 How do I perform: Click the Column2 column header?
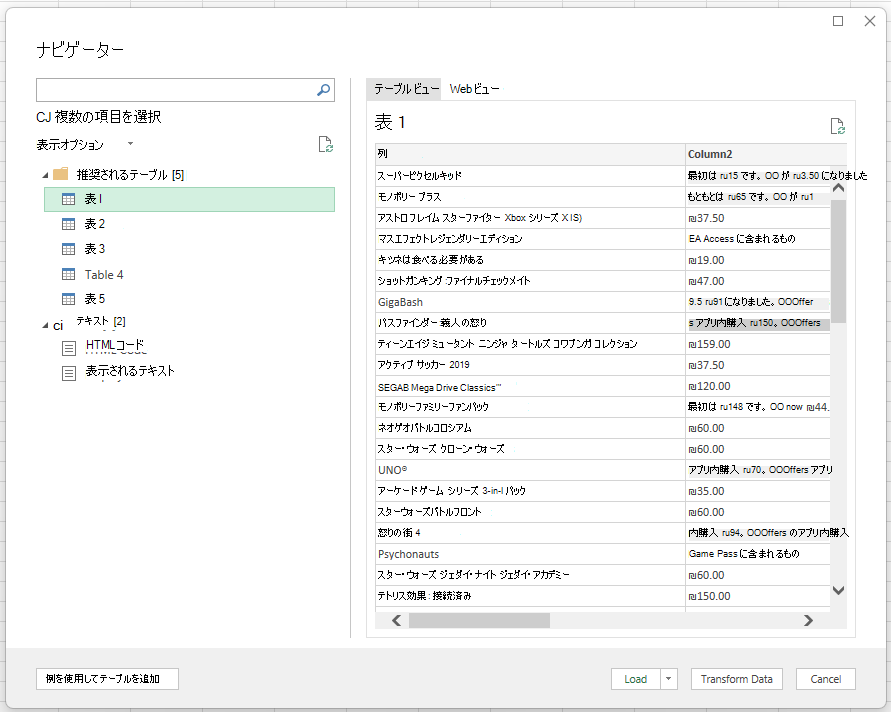(766, 154)
